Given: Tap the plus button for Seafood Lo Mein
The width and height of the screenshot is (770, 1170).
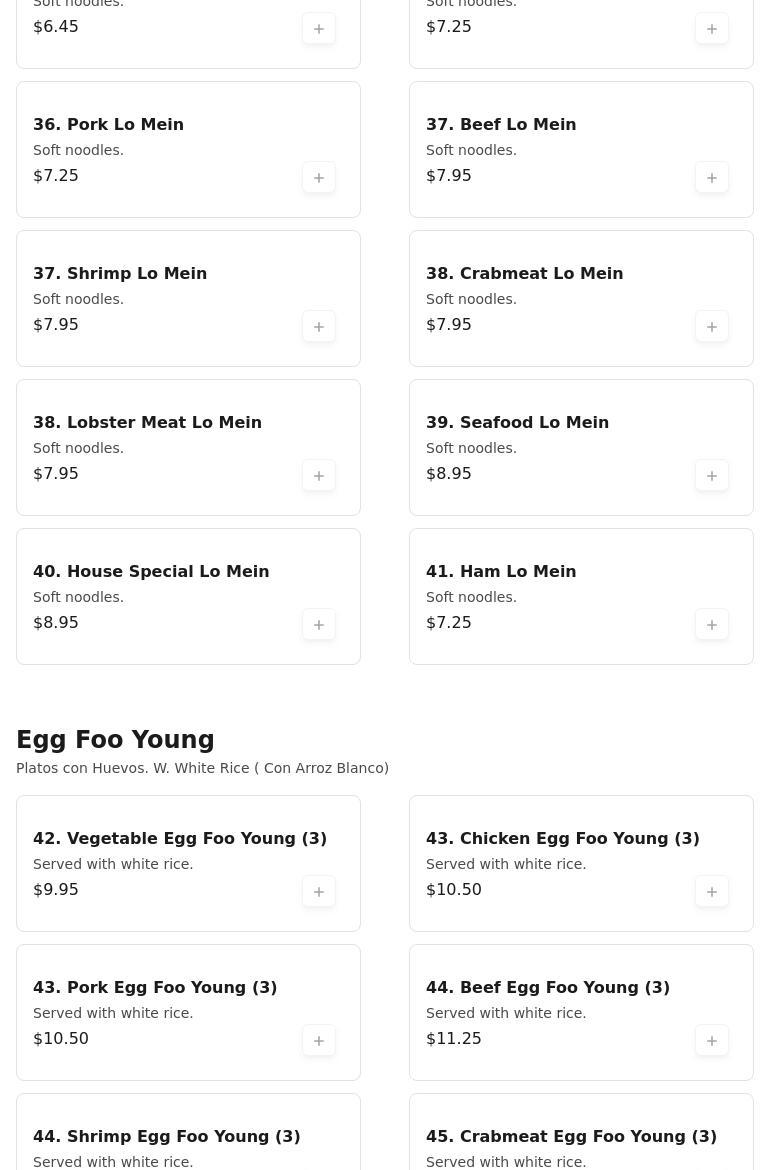Looking at the screenshot, I should [712, 476].
